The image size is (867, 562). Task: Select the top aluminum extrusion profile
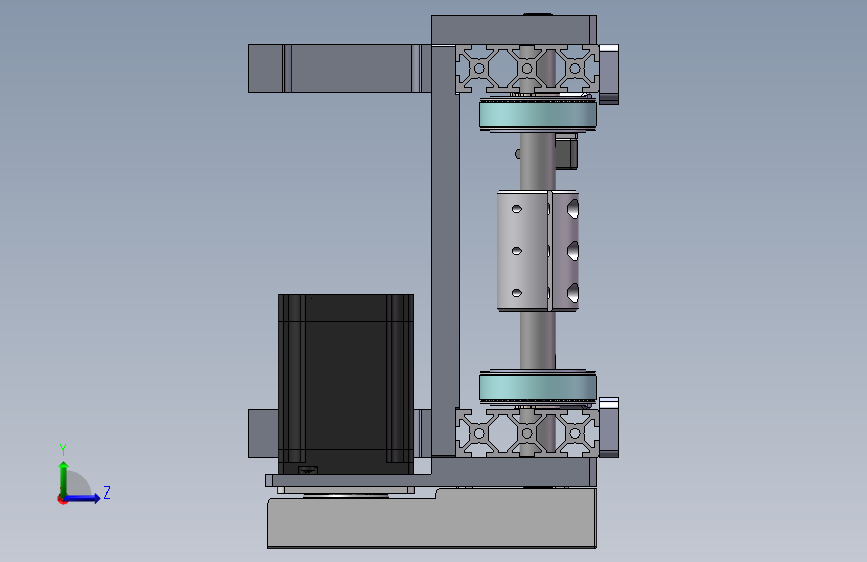pos(527,69)
